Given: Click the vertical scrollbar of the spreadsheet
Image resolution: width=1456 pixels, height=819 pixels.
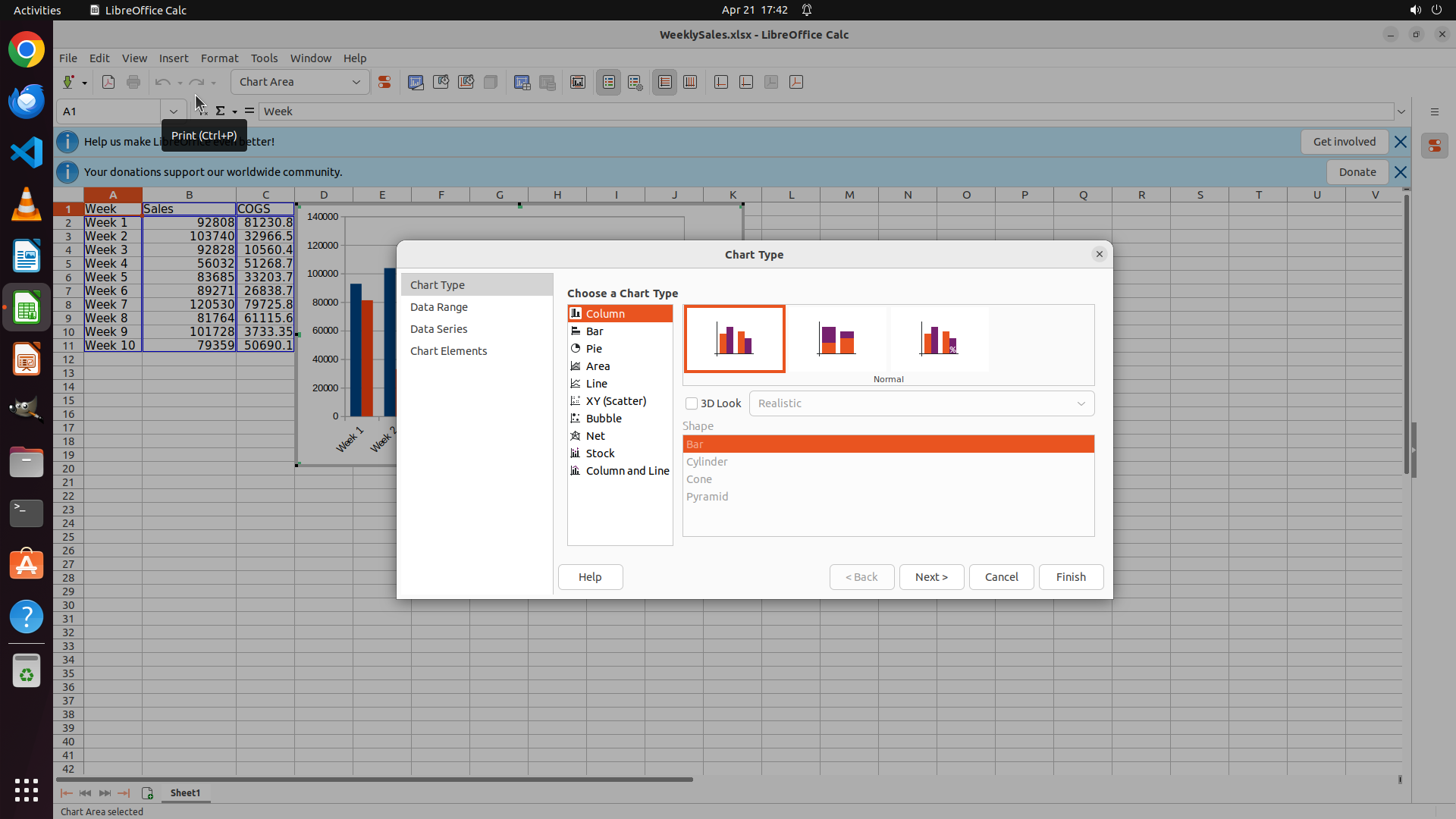Looking at the screenshot, I should [x=1406, y=334].
